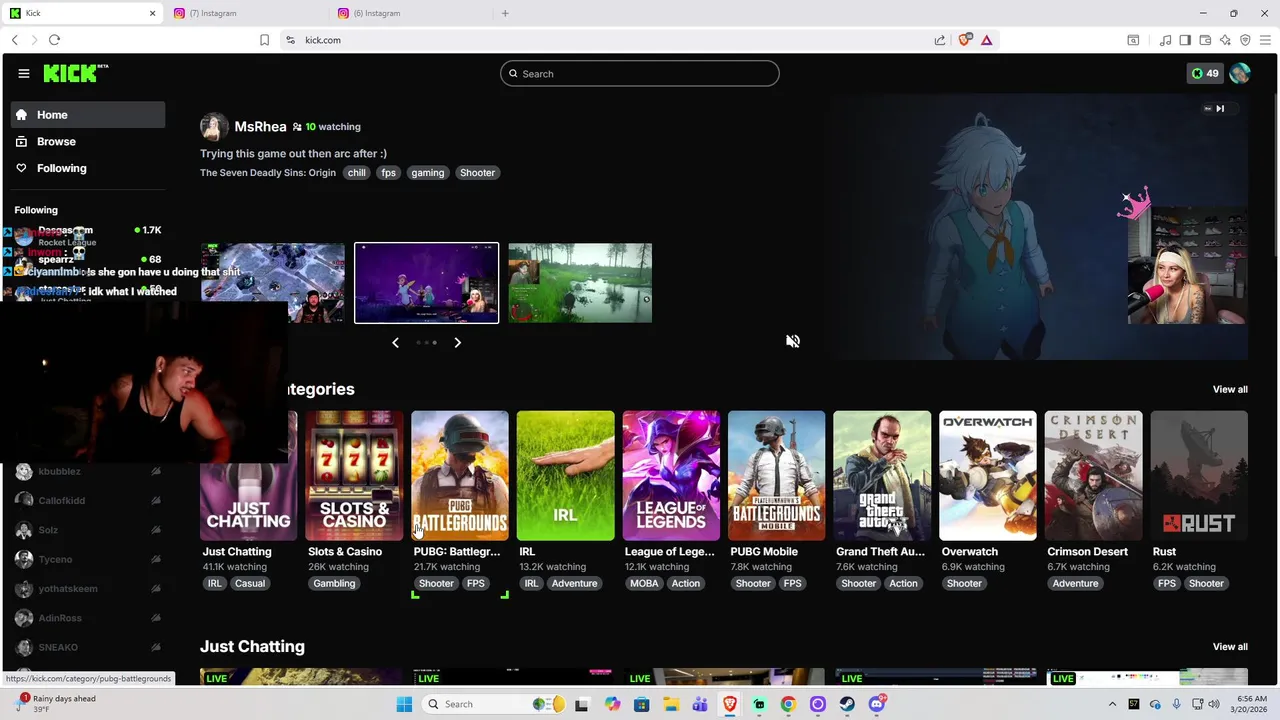Image resolution: width=1280 pixels, height=720 pixels.
Task: Open Leo AI sparkle icon
Action: [x=1225, y=40]
